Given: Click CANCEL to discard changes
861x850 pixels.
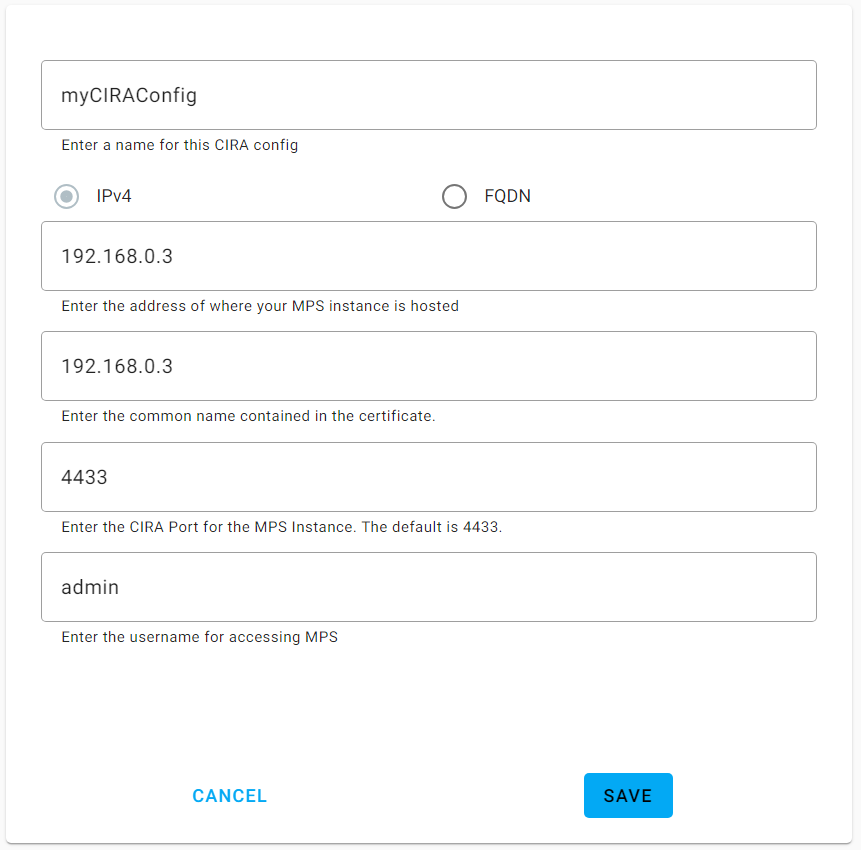Looking at the screenshot, I should point(229,795).
